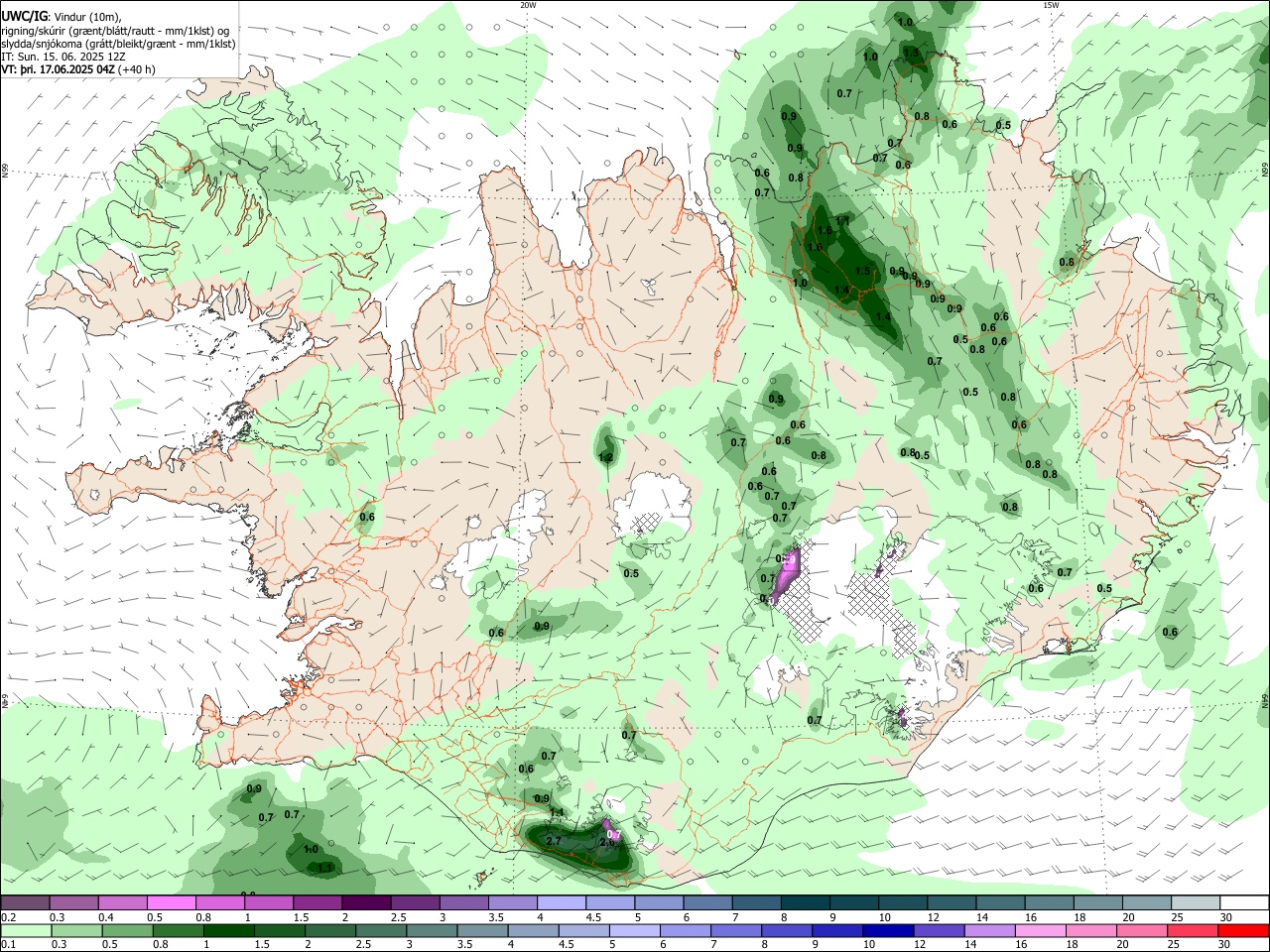
Task: Pick the dull purple 0.2 swatch in the upper legend row
Action: (x=25, y=903)
